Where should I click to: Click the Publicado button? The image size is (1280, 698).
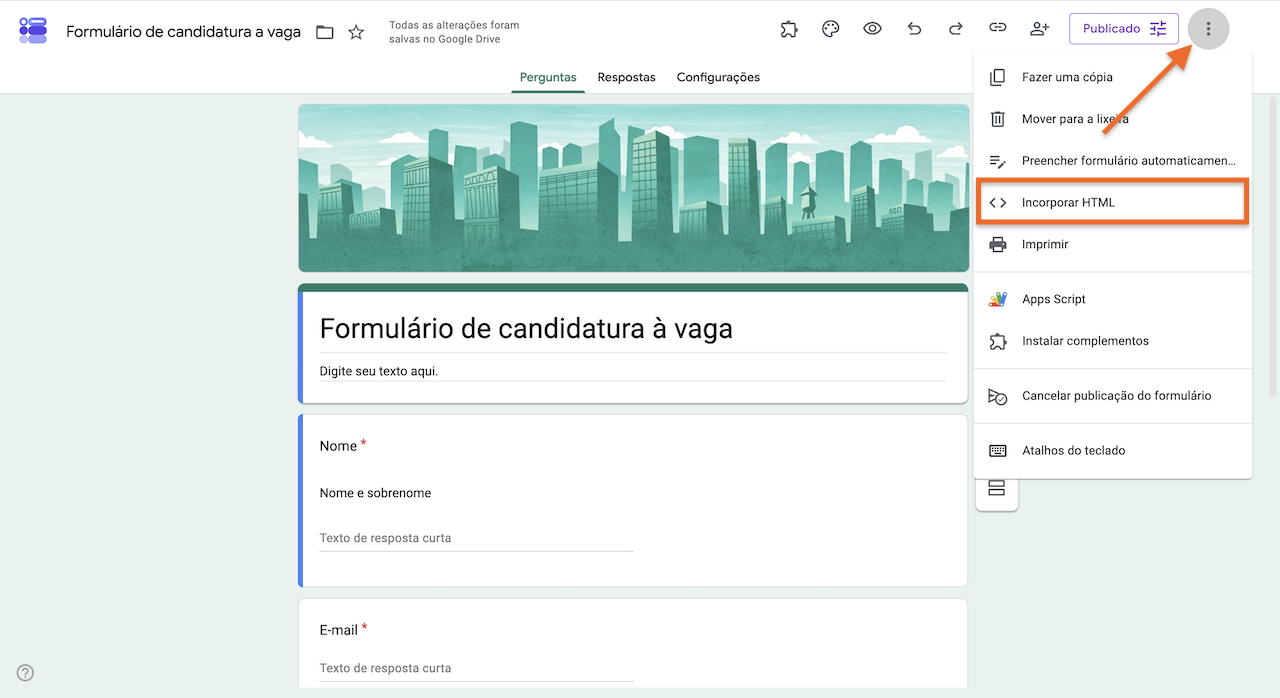[1124, 29]
